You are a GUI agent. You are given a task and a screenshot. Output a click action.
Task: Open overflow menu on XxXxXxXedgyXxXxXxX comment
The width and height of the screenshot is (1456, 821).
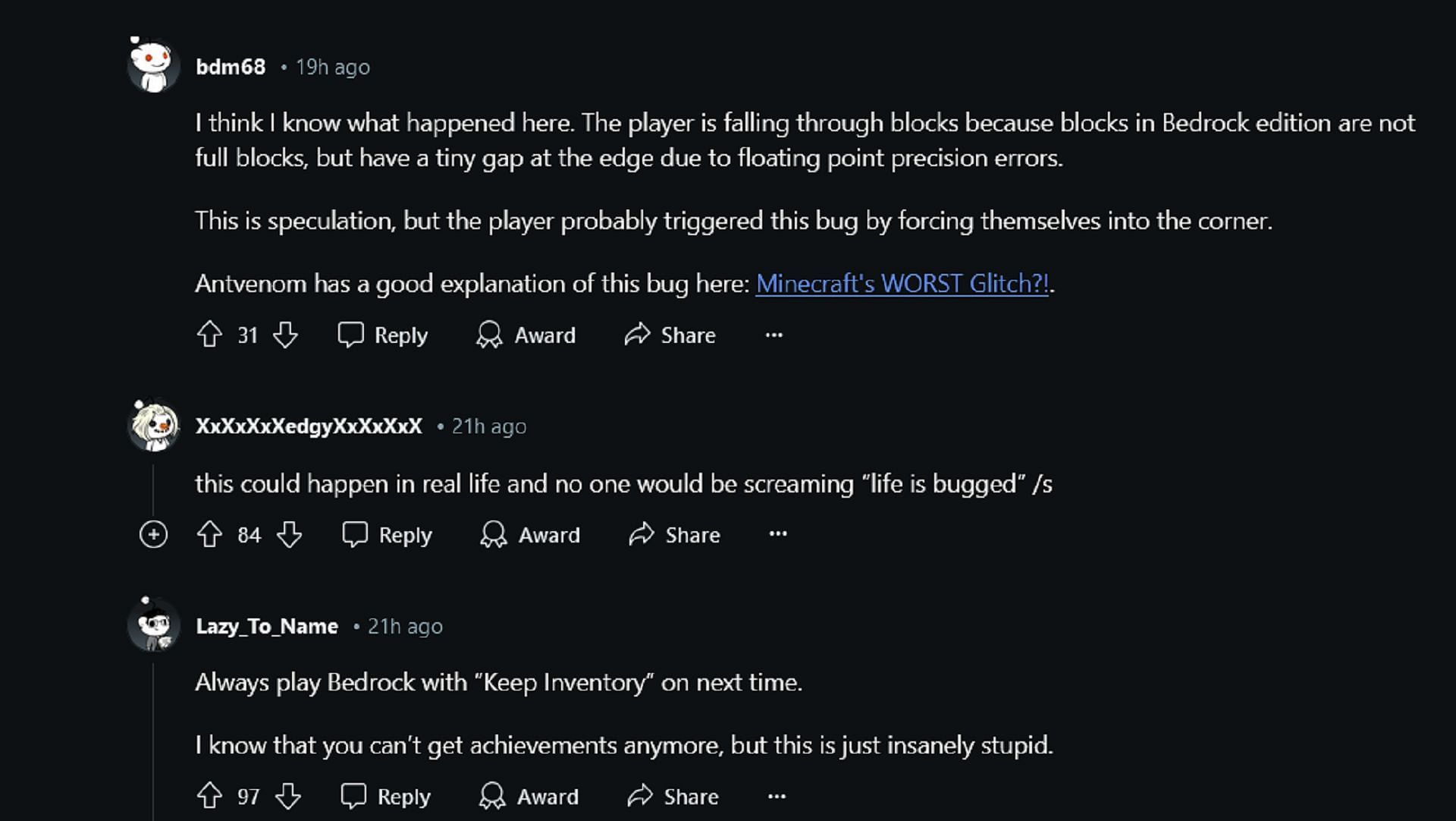[x=778, y=533]
